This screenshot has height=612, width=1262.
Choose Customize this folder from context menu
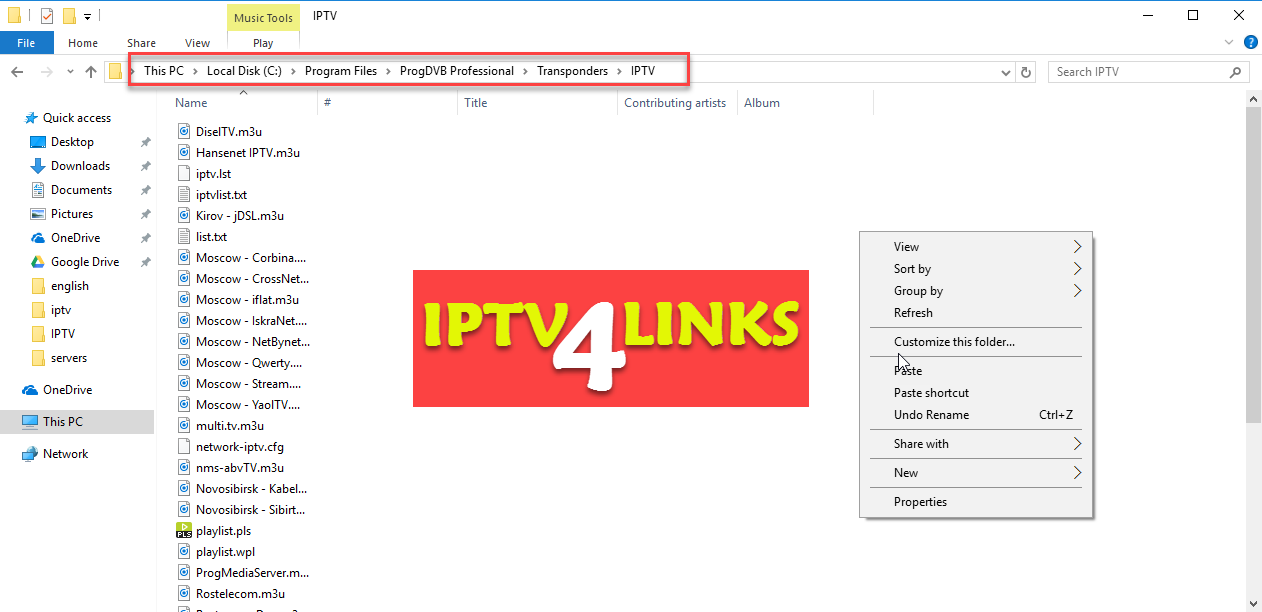coord(976,341)
